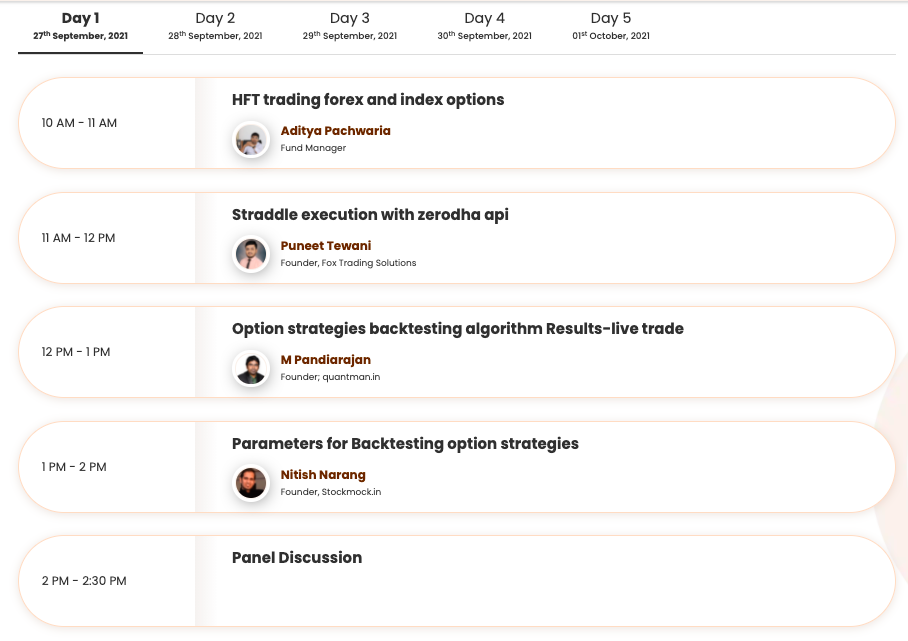Click Parameters for Backtesting option strategies title
The width and height of the screenshot is (908, 641).
[x=405, y=444]
